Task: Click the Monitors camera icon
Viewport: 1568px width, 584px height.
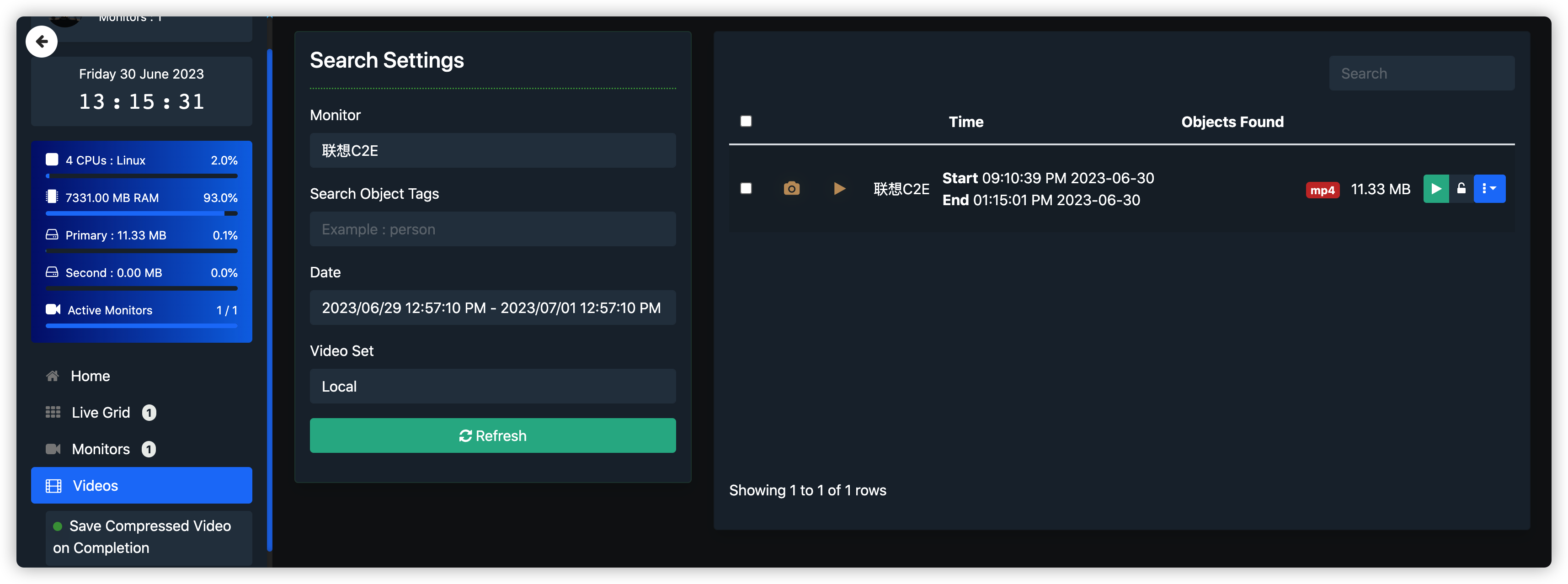Action: (x=53, y=449)
